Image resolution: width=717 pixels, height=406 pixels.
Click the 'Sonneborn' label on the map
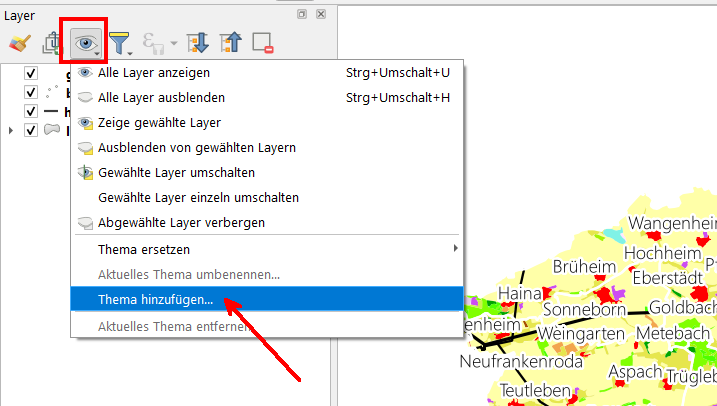(x=584, y=310)
